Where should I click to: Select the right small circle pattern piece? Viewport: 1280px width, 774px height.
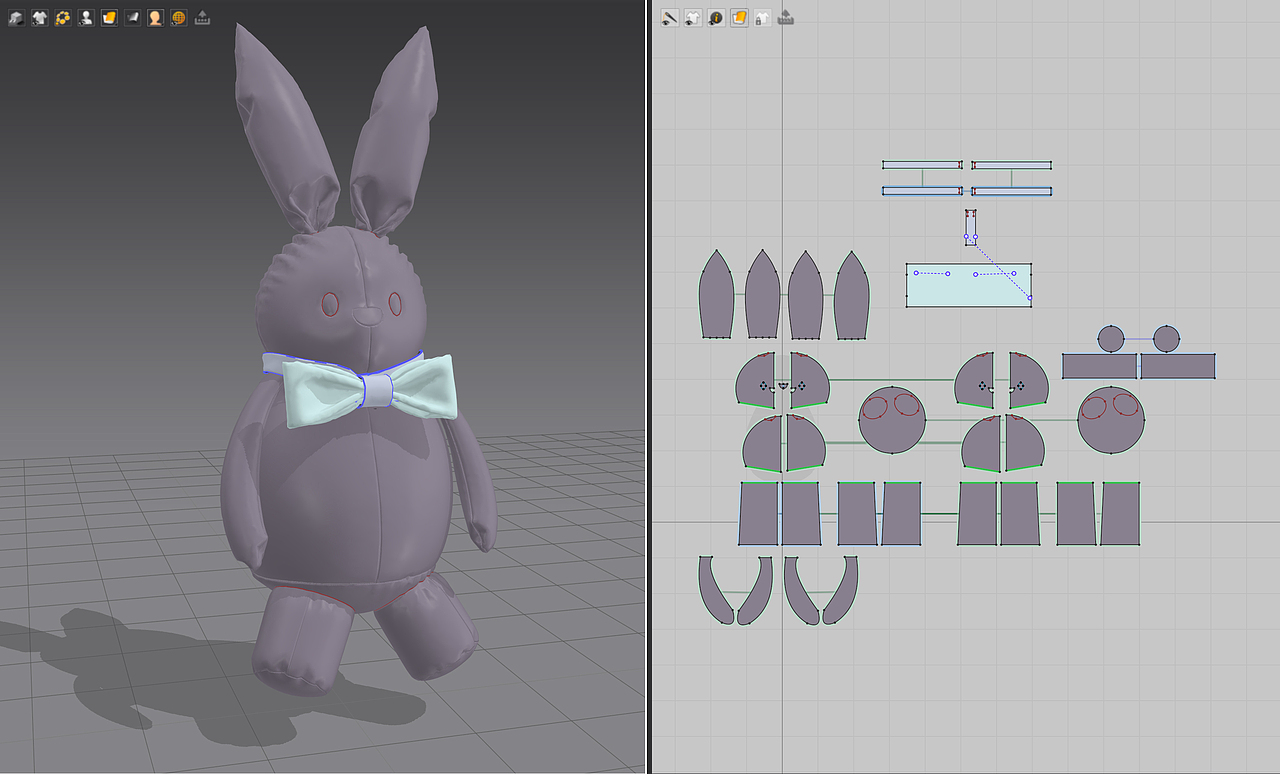pyautogui.click(x=1166, y=339)
